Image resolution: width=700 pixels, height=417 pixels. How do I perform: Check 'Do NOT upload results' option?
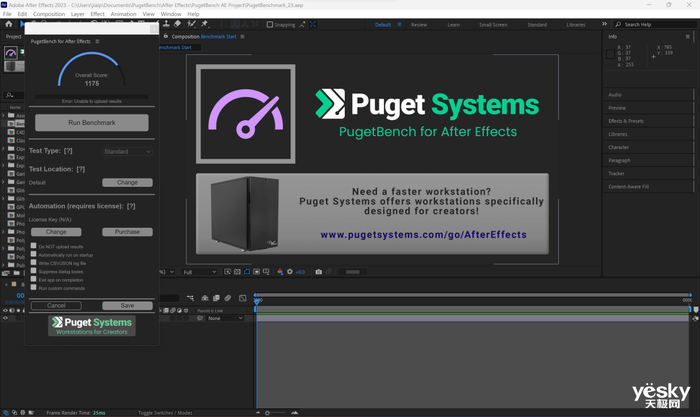pyautogui.click(x=33, y=246)
